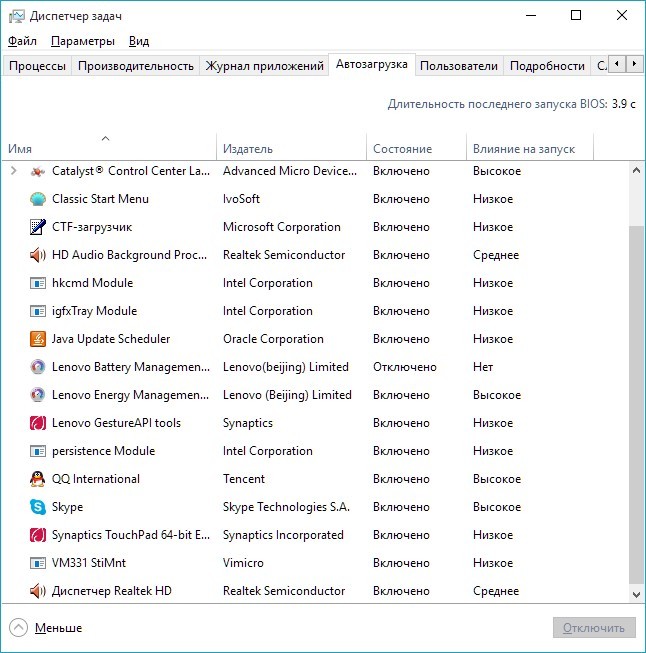Viewport: 646px width, 653px height.
Task: Click the Java Update Scheduler icon
Action: 38,339
